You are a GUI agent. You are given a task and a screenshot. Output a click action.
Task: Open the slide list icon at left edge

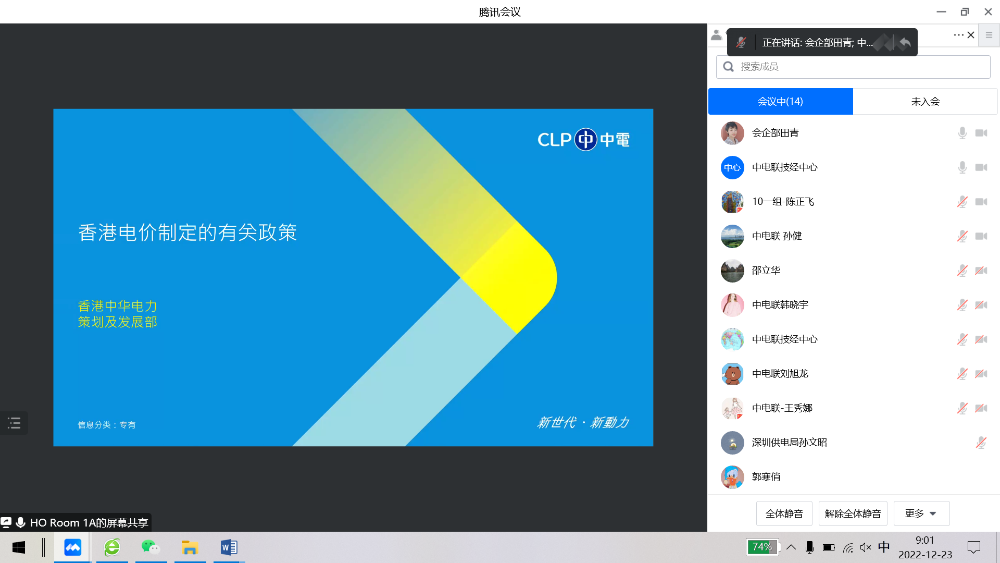14,423
